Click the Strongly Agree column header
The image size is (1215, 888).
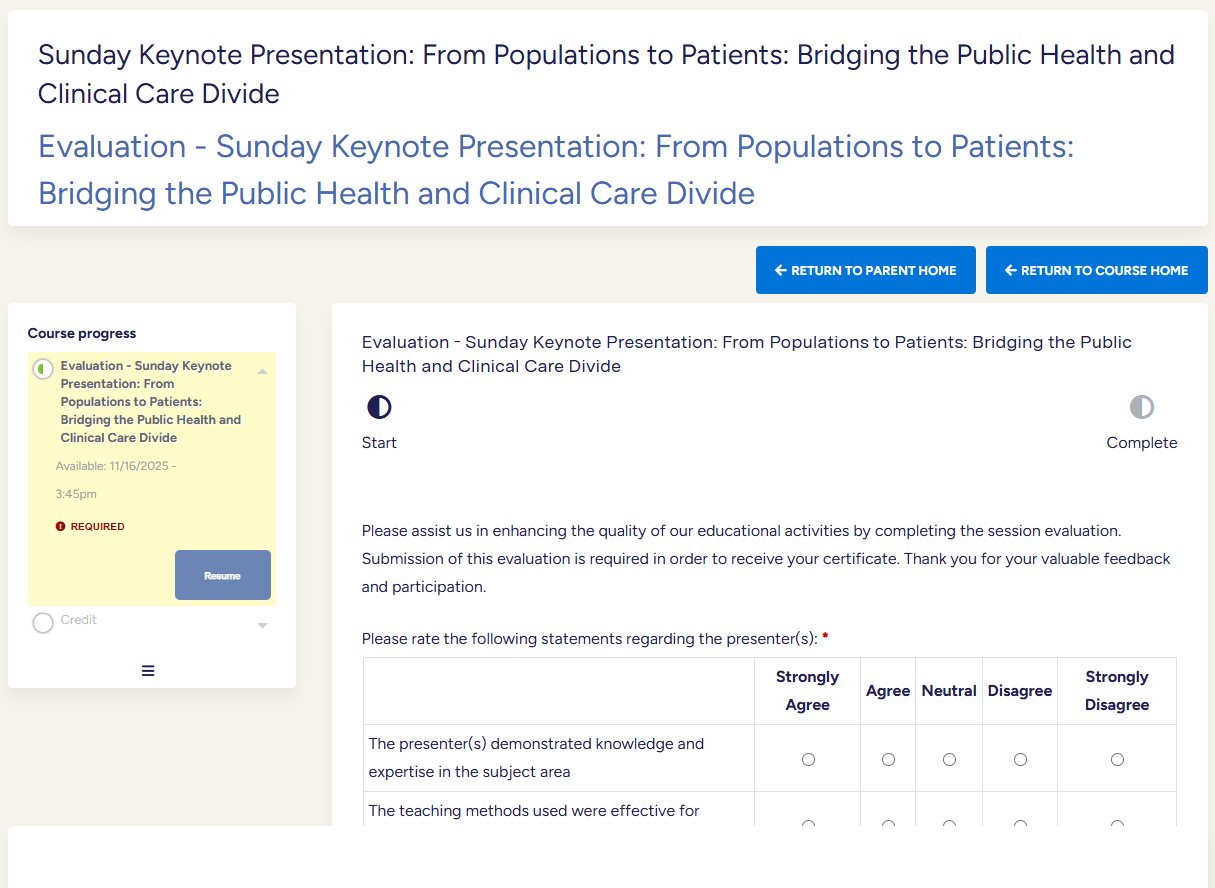(807, 691)
